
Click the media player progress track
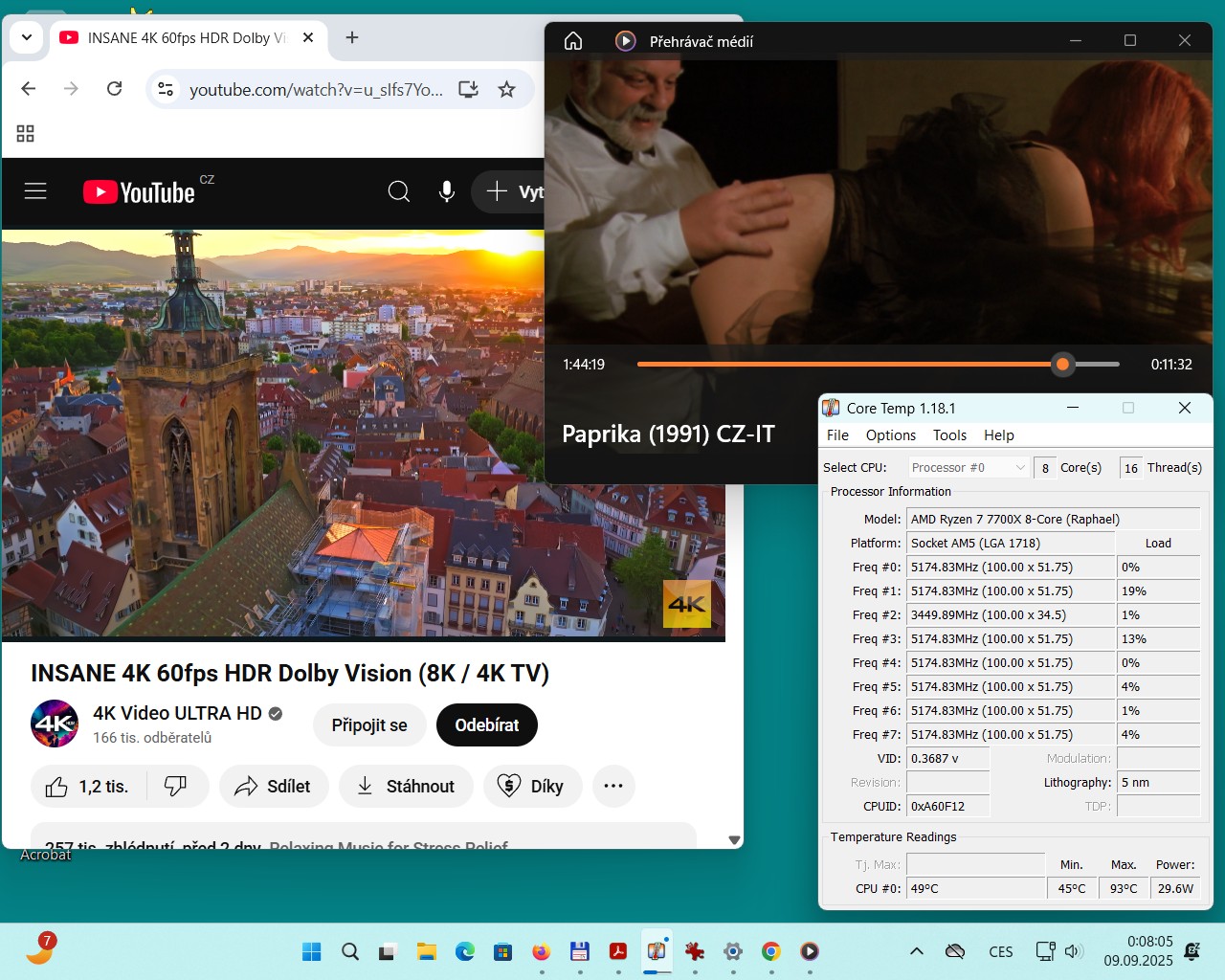tap(878, 364)
